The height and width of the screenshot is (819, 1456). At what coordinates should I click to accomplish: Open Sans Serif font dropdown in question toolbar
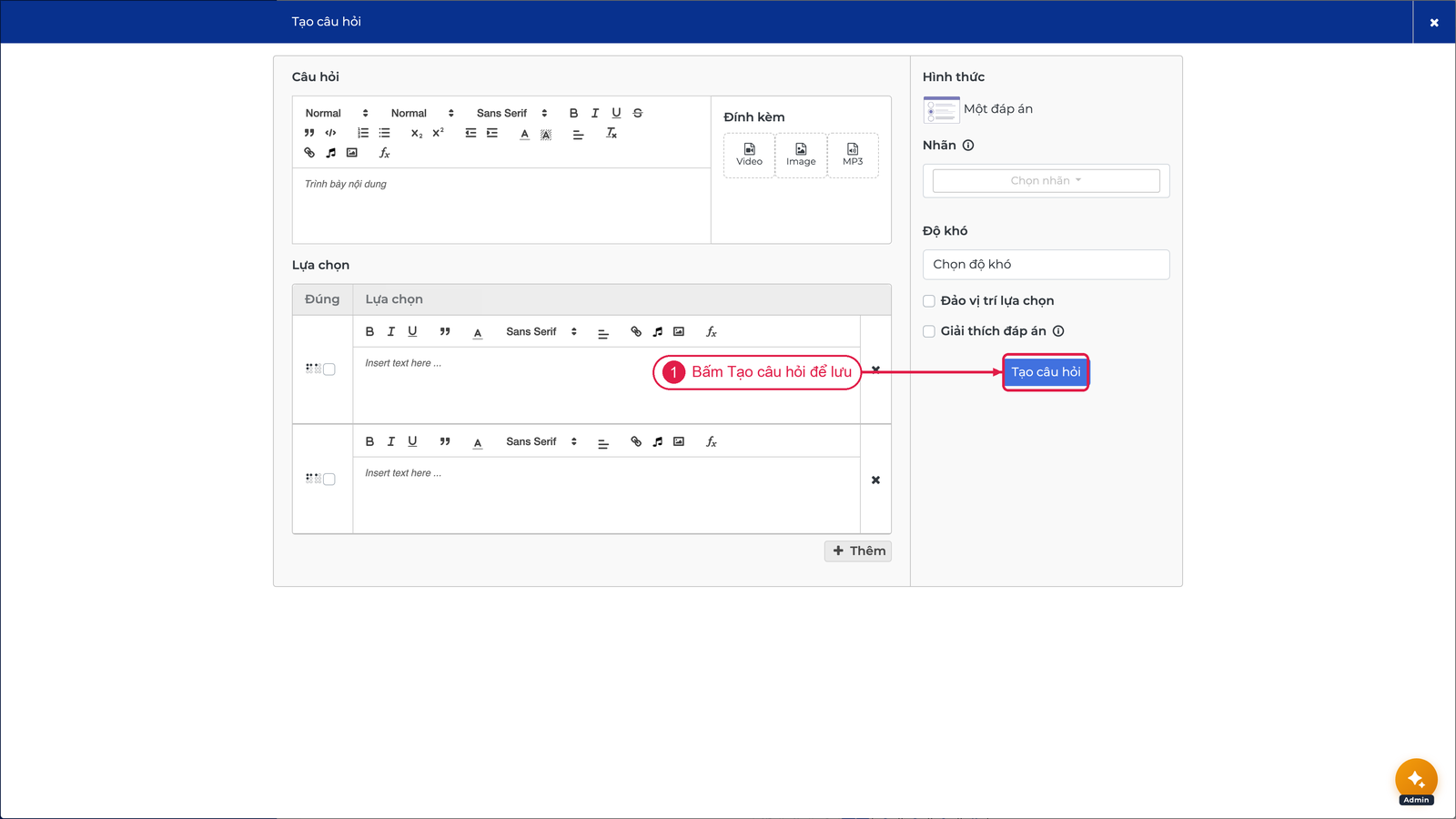click(x=512, y=113)
